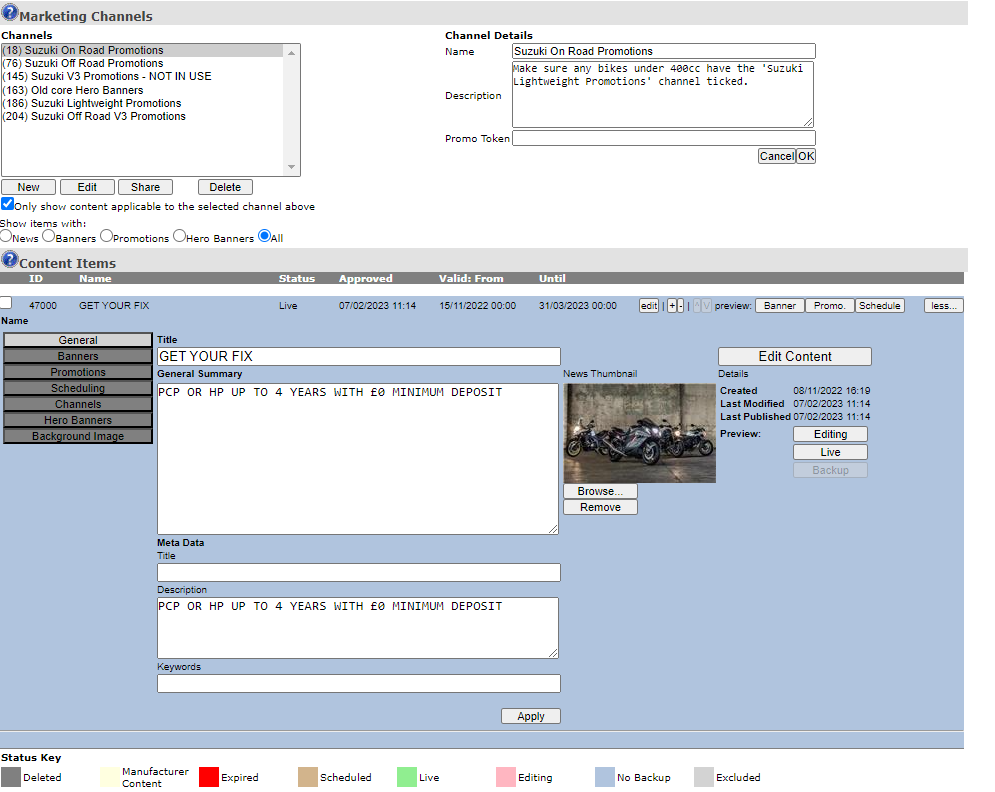Click the Content Items help icon
The width and height of the screenshot is (995, 792).
point(10,260)
